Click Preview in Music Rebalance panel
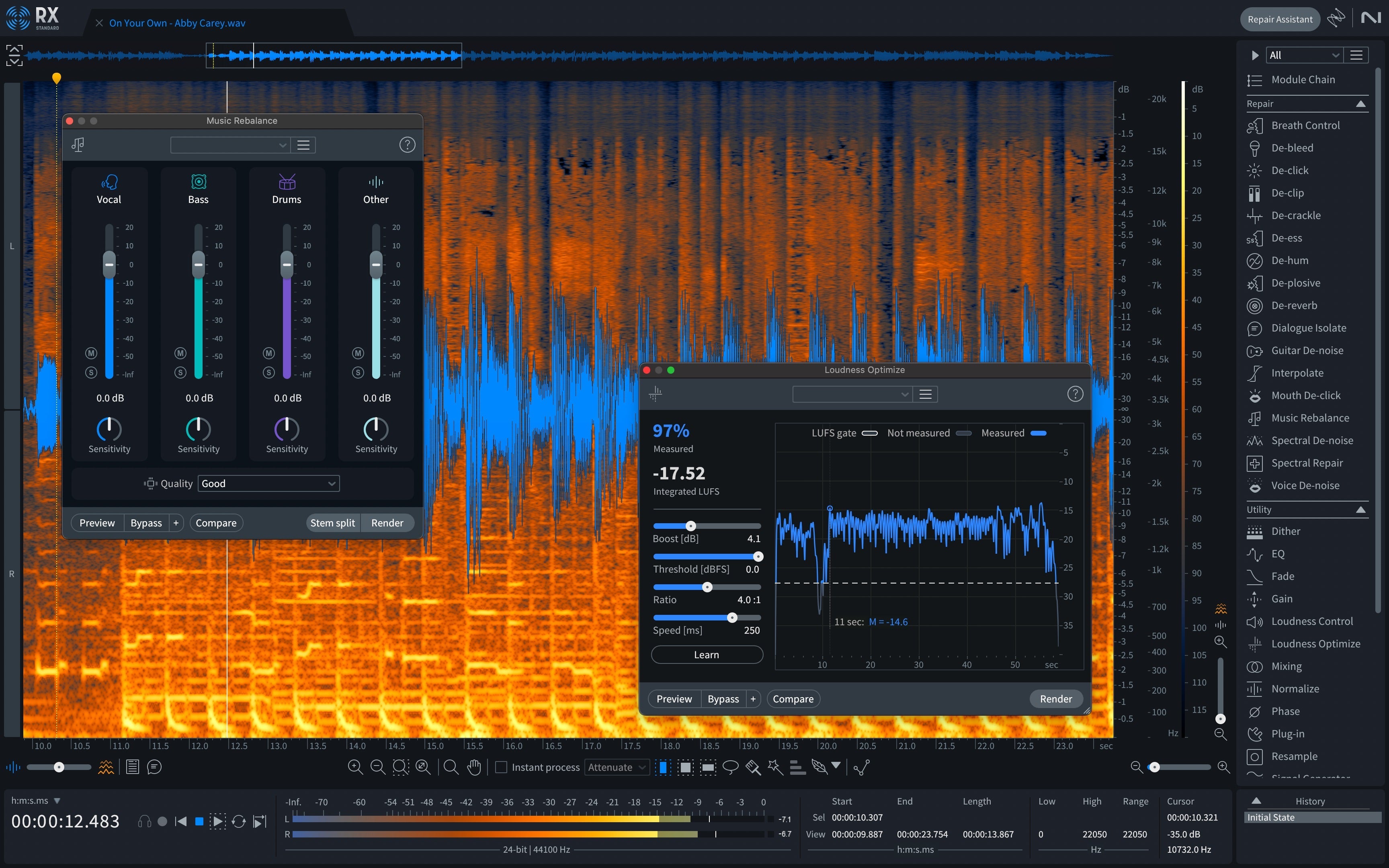 coord(97,522)
